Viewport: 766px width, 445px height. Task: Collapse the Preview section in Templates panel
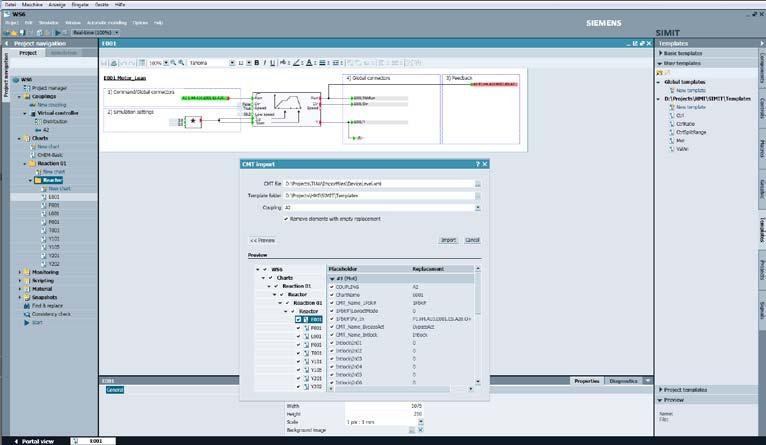[x=660, y=400]
